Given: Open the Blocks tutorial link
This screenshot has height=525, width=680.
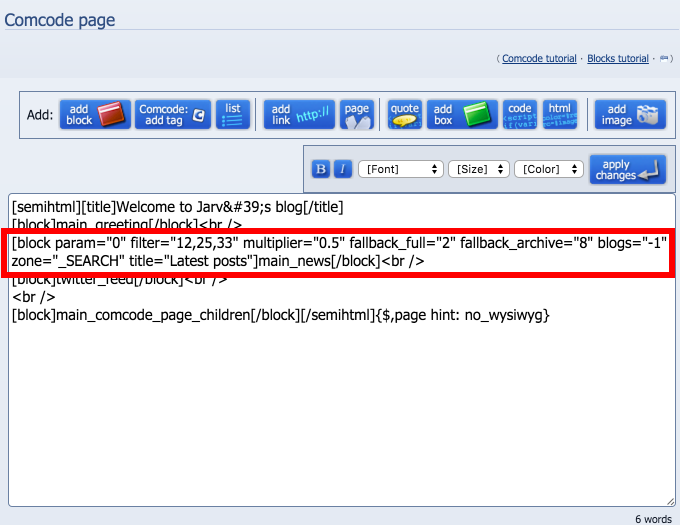Looking at the screenshot, I should pos(618,59).
